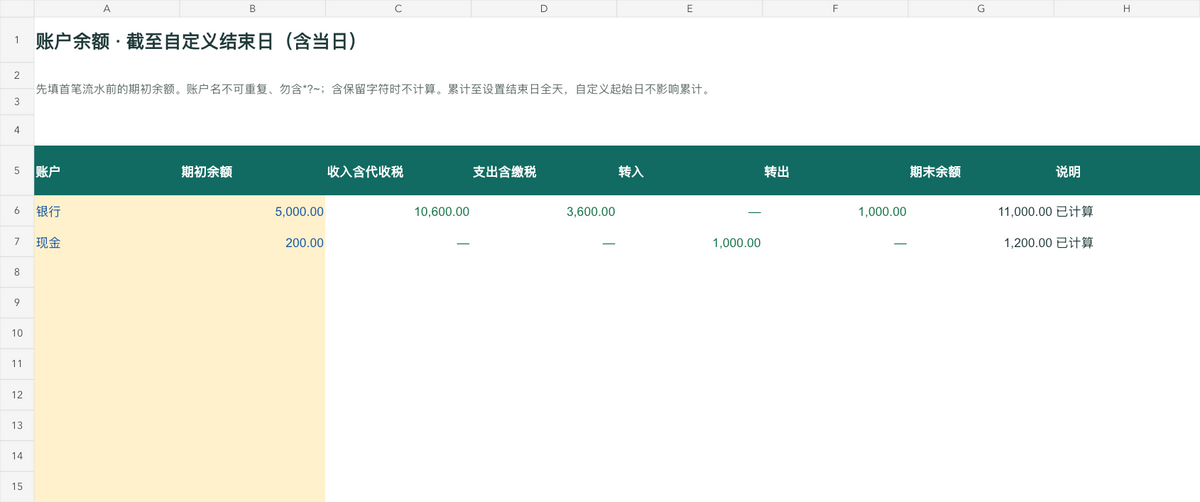
Task: Select row 1 header
Action: (17, 42)
